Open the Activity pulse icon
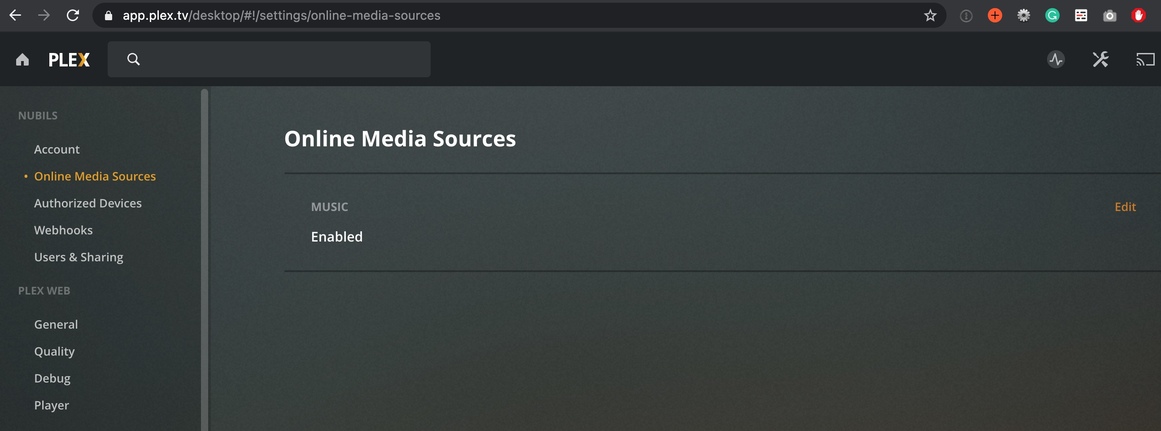1161x431 pixels. [1056, 60]
